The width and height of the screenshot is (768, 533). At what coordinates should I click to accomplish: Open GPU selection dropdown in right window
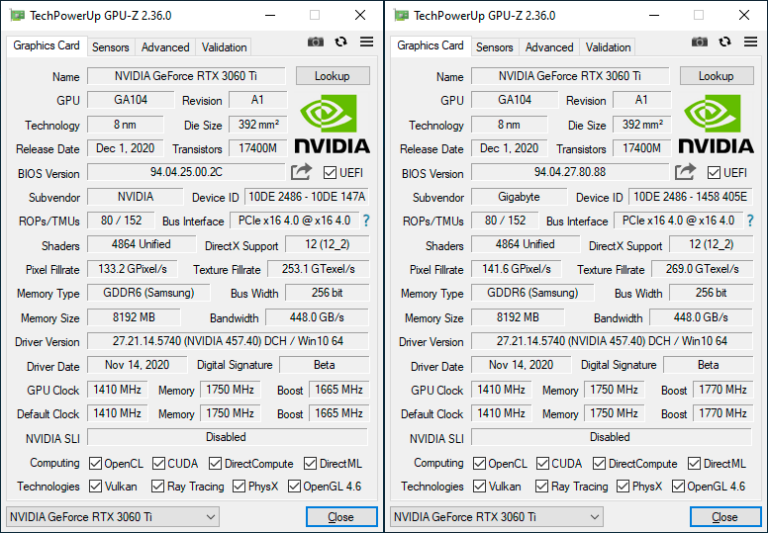pyautogui.click(x=497, y=517)
